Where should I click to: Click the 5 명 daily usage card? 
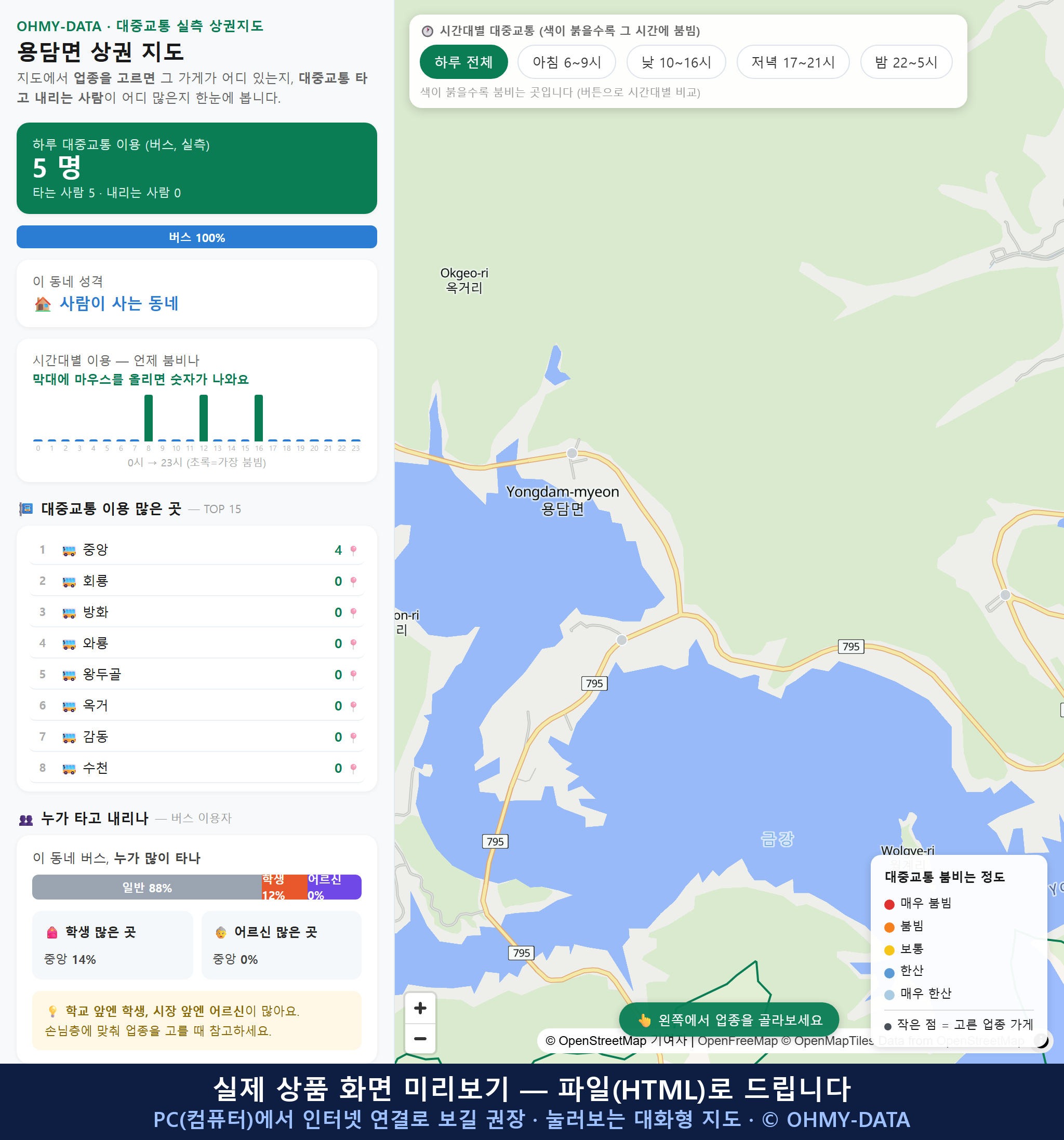(x=197, y=168)
